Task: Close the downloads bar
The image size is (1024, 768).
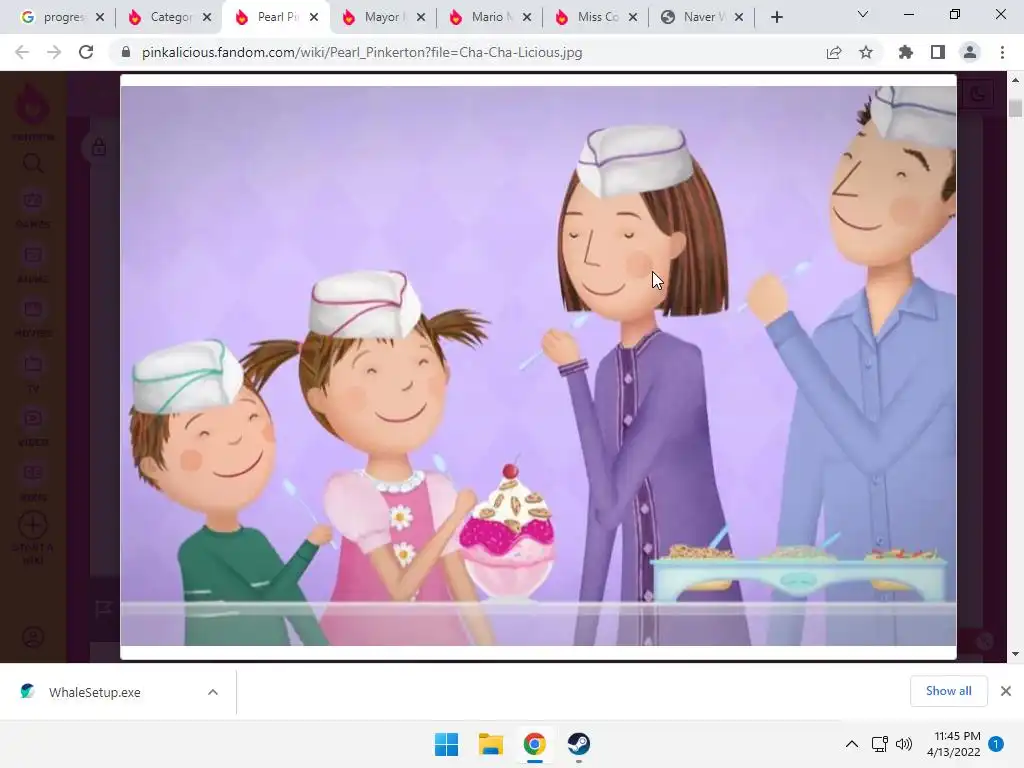Action: coord(1006,691)
